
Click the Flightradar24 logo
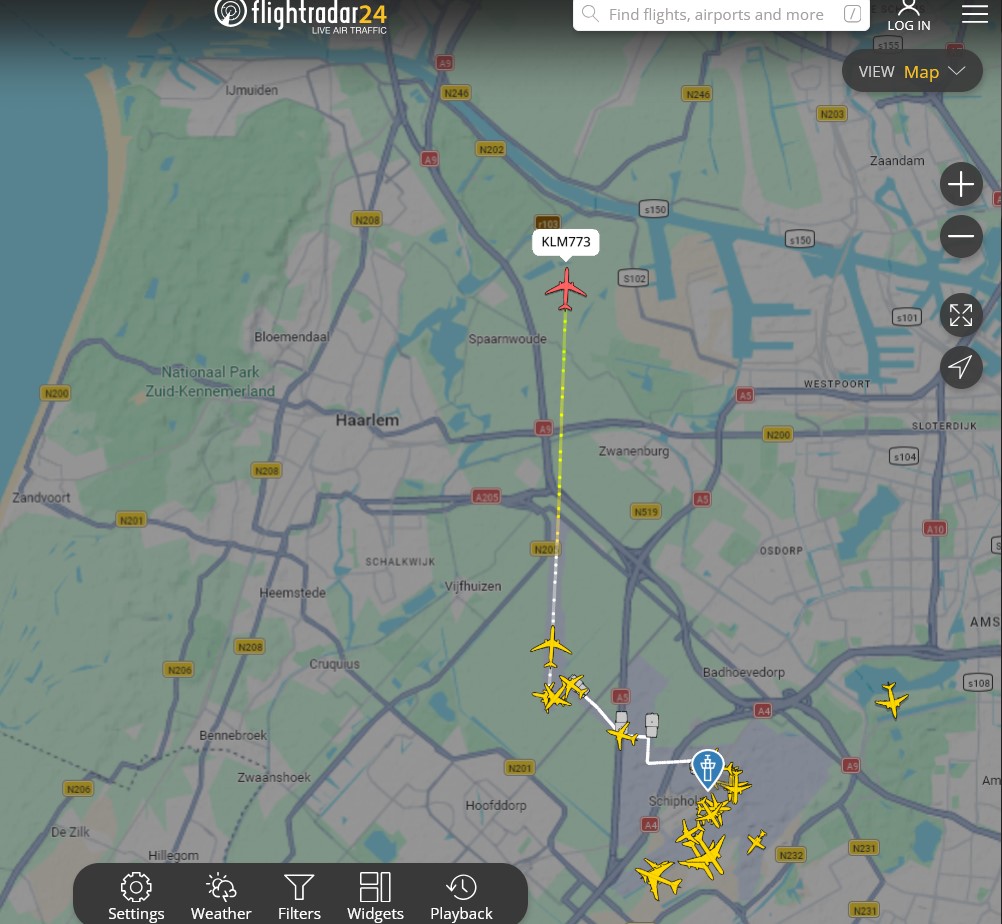(300, 16)
